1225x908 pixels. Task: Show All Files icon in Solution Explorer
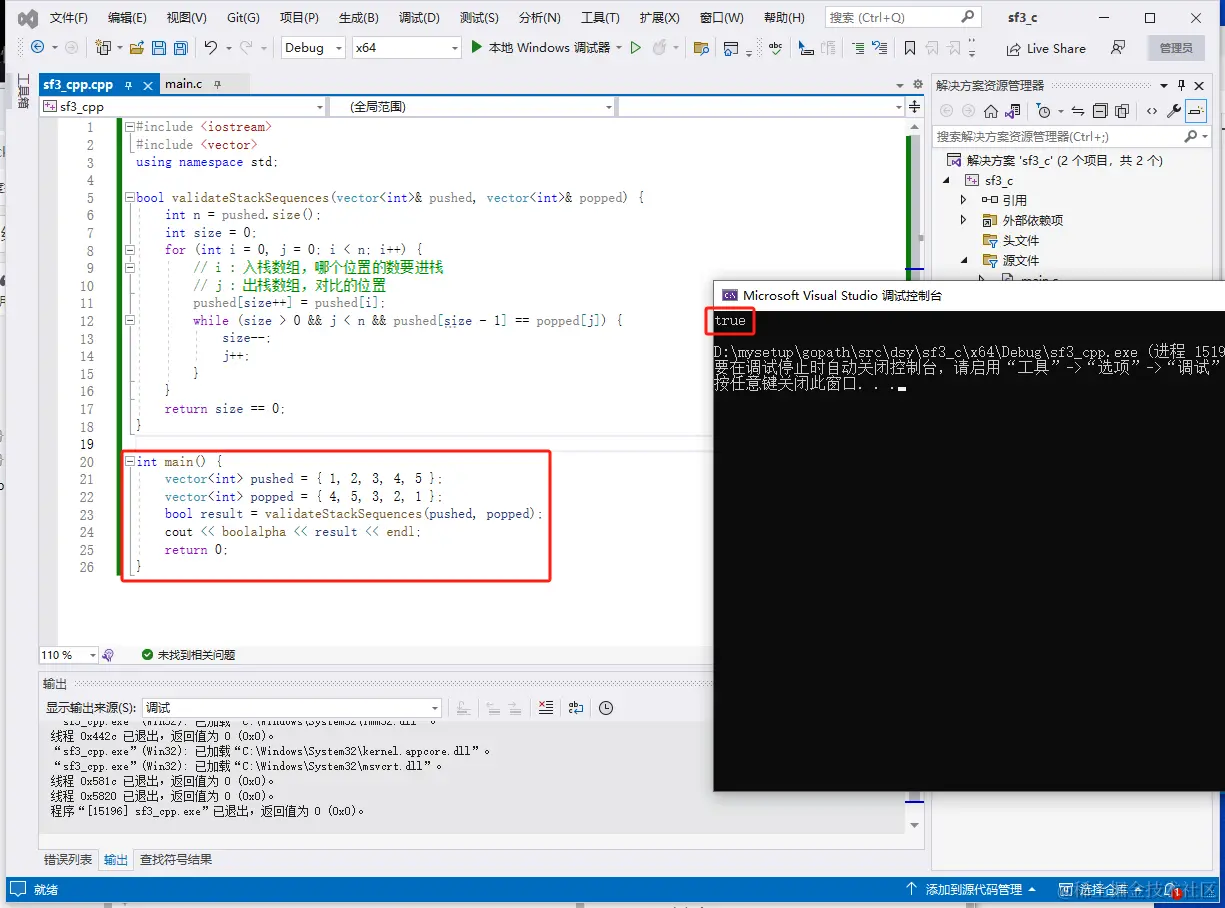(x=1121, y=111)
